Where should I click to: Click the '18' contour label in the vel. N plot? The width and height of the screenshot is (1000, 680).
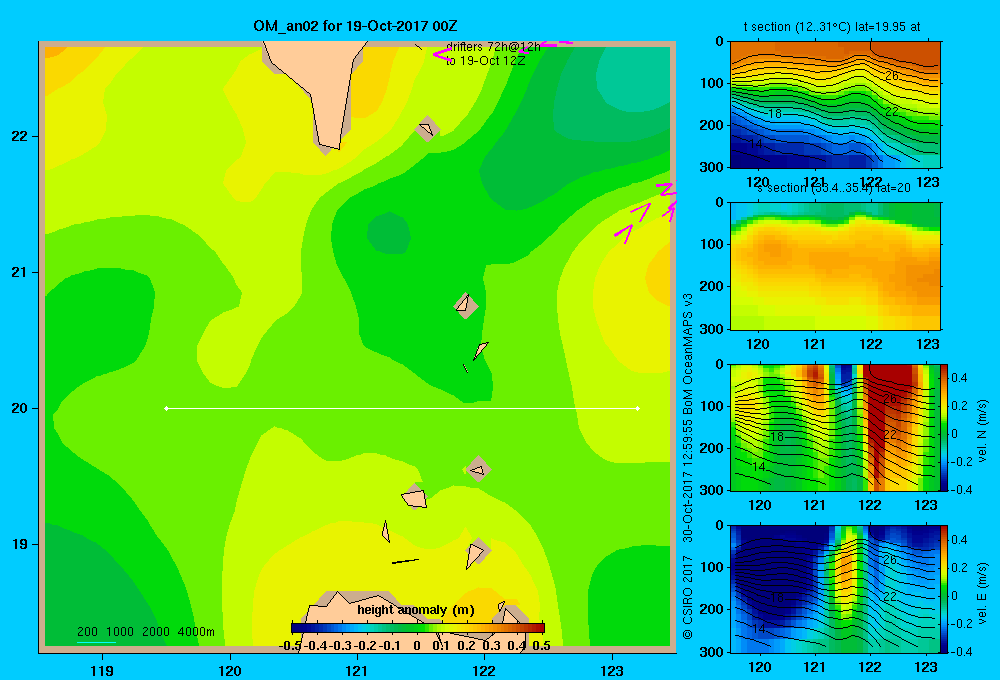tap(776, 437)
